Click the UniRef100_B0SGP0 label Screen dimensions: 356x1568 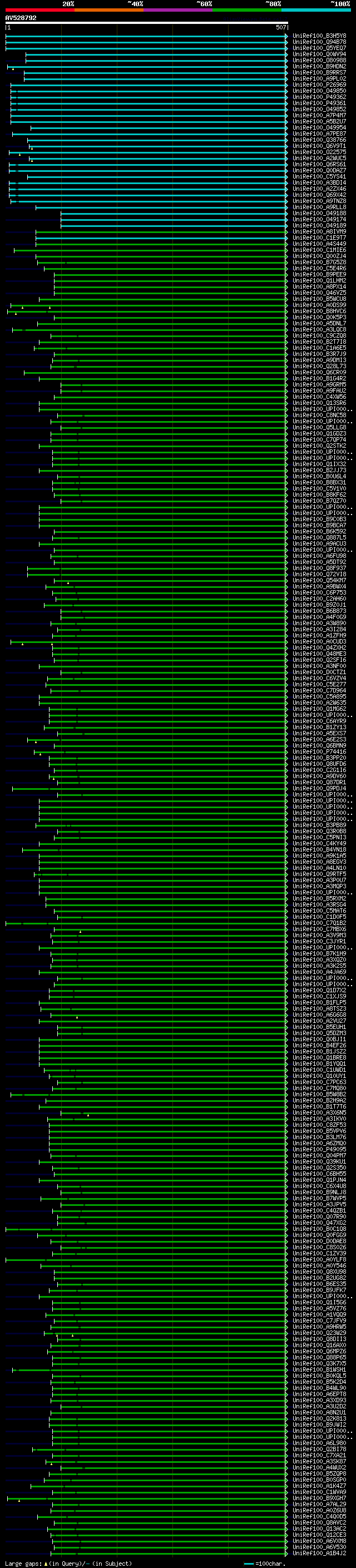coord(319,1479)
